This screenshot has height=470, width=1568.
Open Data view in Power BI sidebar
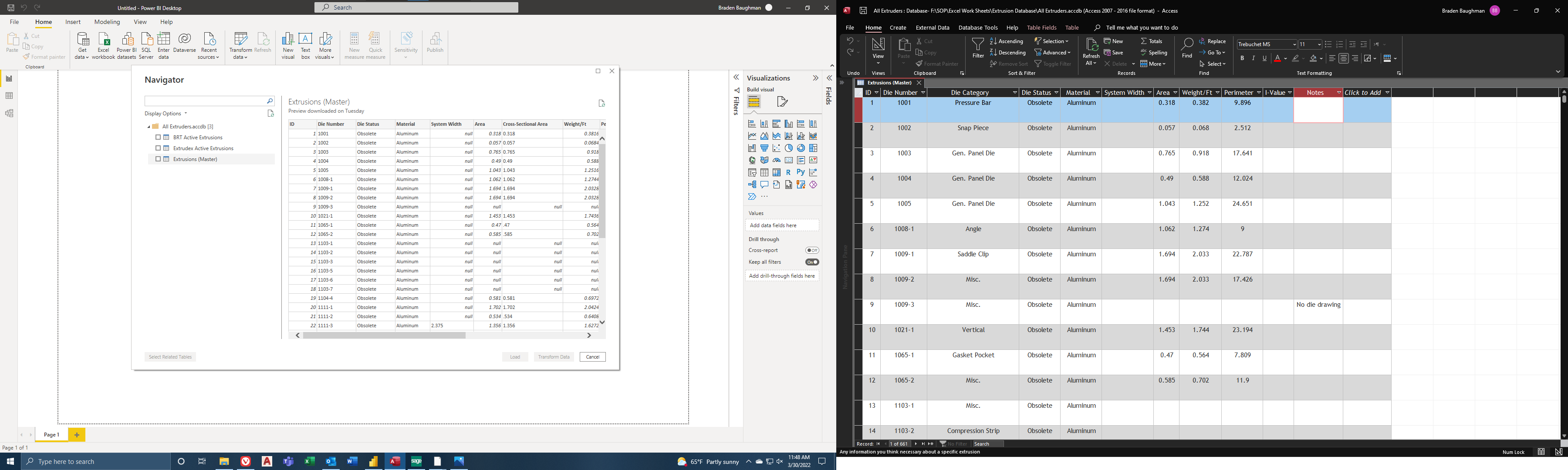(9, 96)
